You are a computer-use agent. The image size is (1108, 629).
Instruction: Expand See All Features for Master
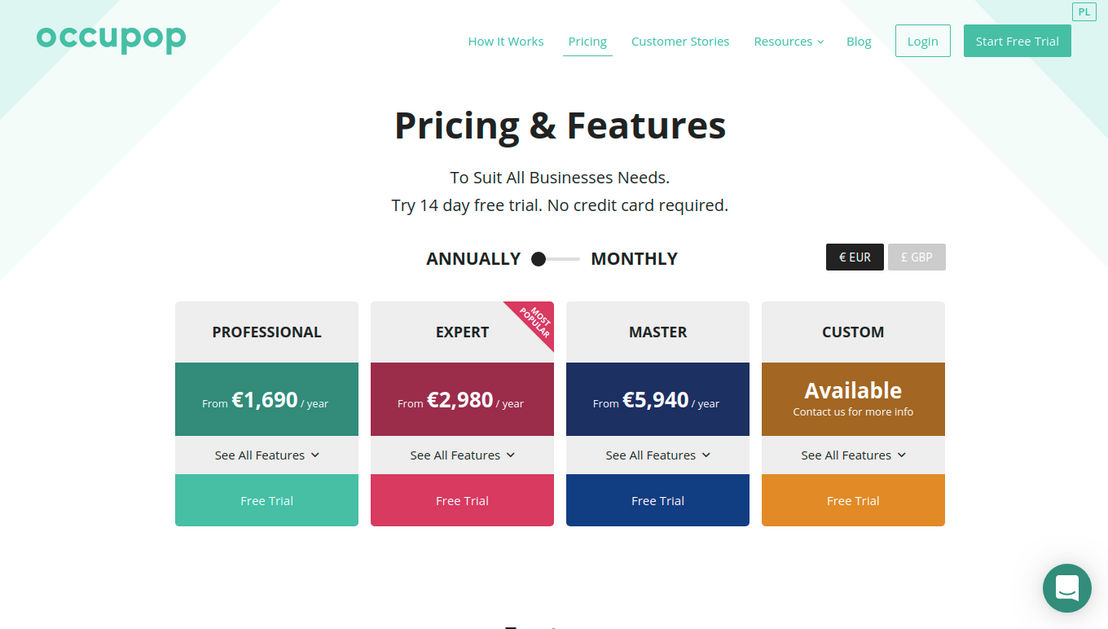pos(657,455)
